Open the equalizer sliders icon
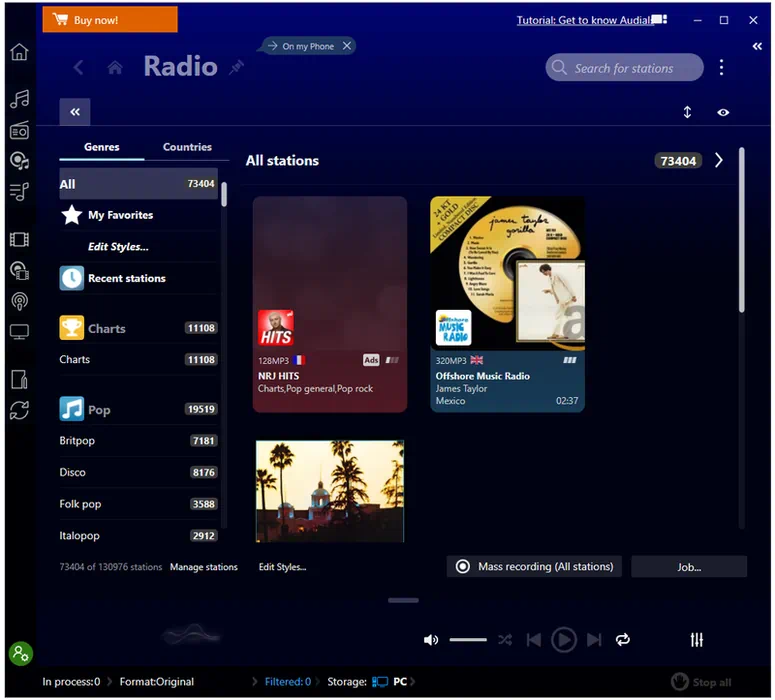Screen dimensions: 775x700 [696, 640]
